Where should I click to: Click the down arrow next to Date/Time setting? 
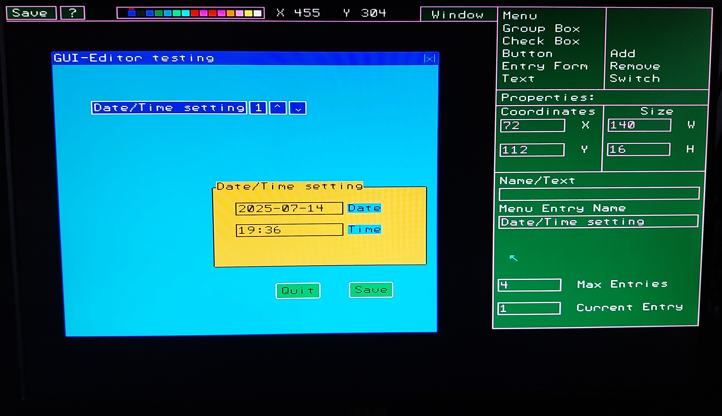coord(298,108)
